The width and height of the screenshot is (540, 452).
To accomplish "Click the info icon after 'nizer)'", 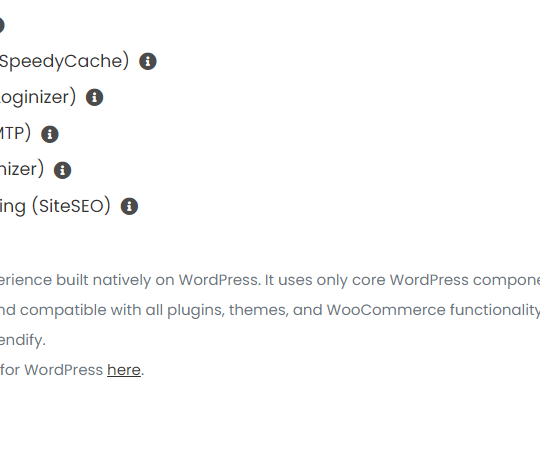I will (62, 170).
